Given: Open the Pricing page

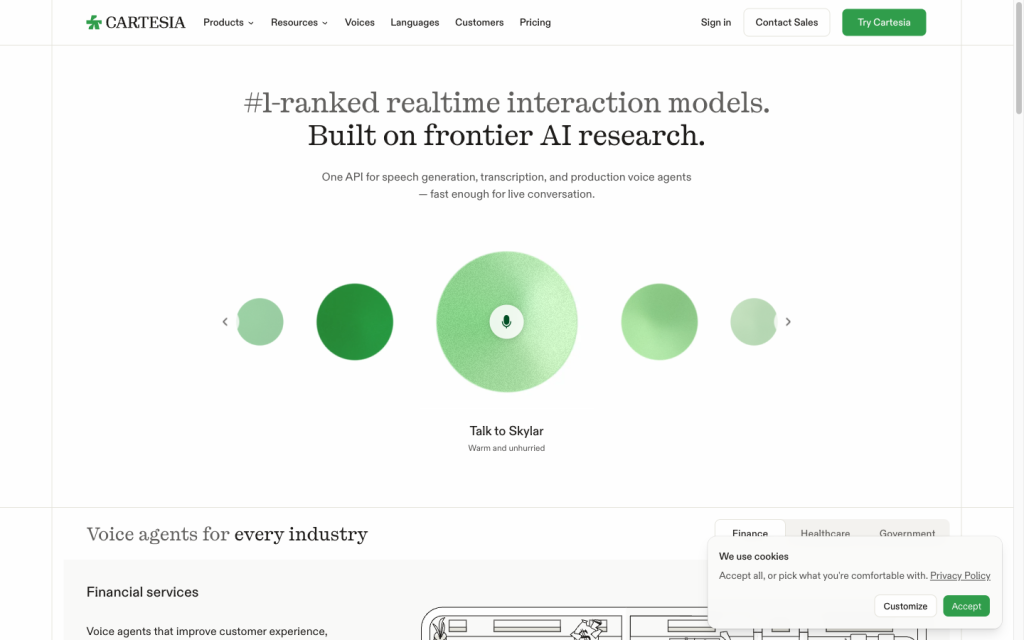Looking at the screenshot, I should click(535, 22).
